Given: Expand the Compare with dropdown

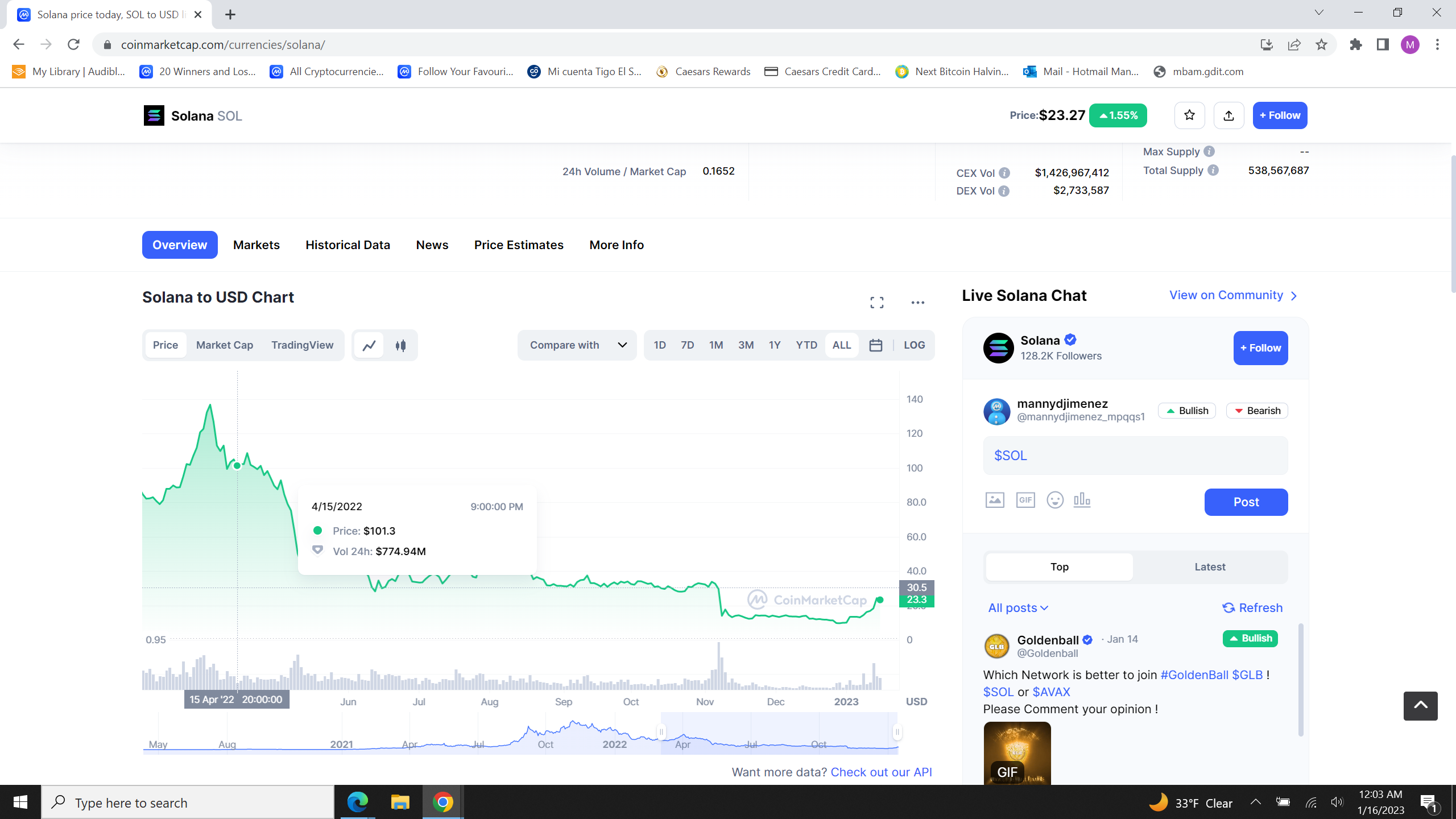Looking at the screenshot, I should tap(577, 345).
